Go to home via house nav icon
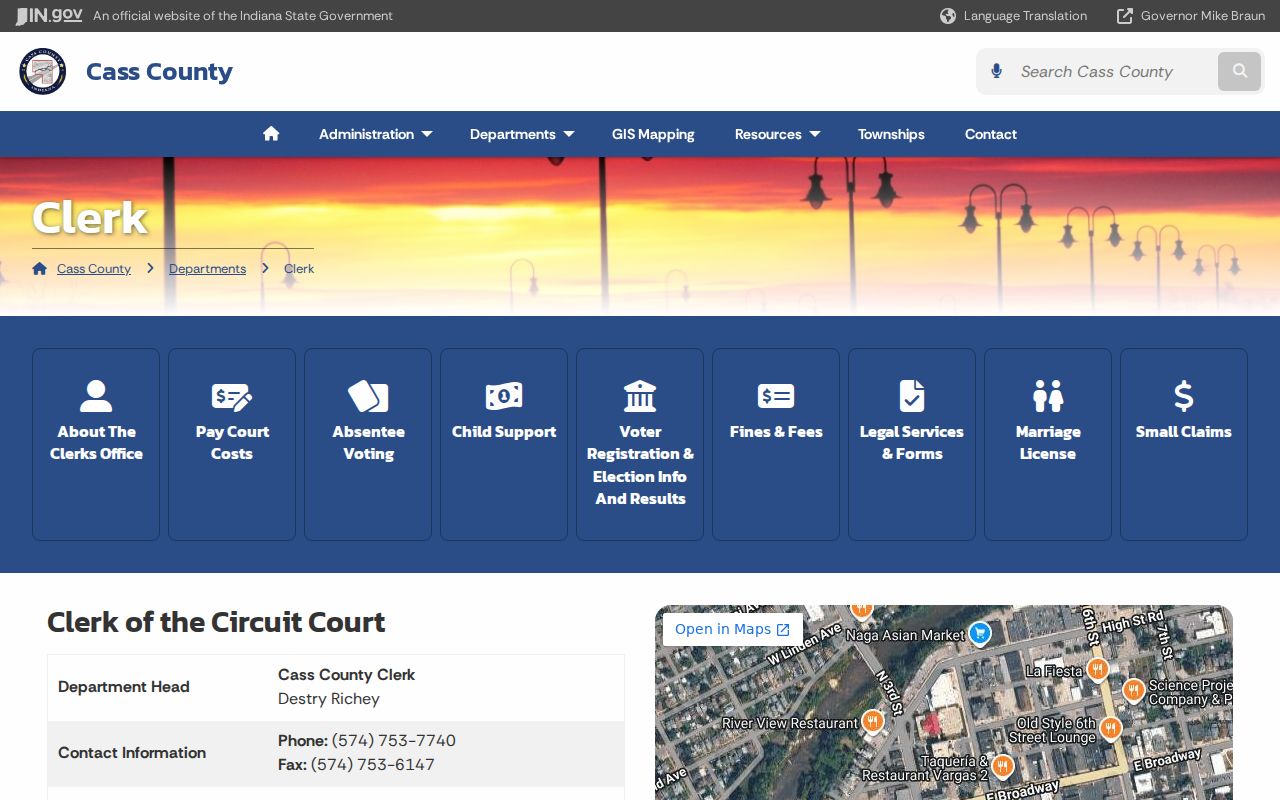Viewport: 1280px width, 800px height. click(271, 134)
